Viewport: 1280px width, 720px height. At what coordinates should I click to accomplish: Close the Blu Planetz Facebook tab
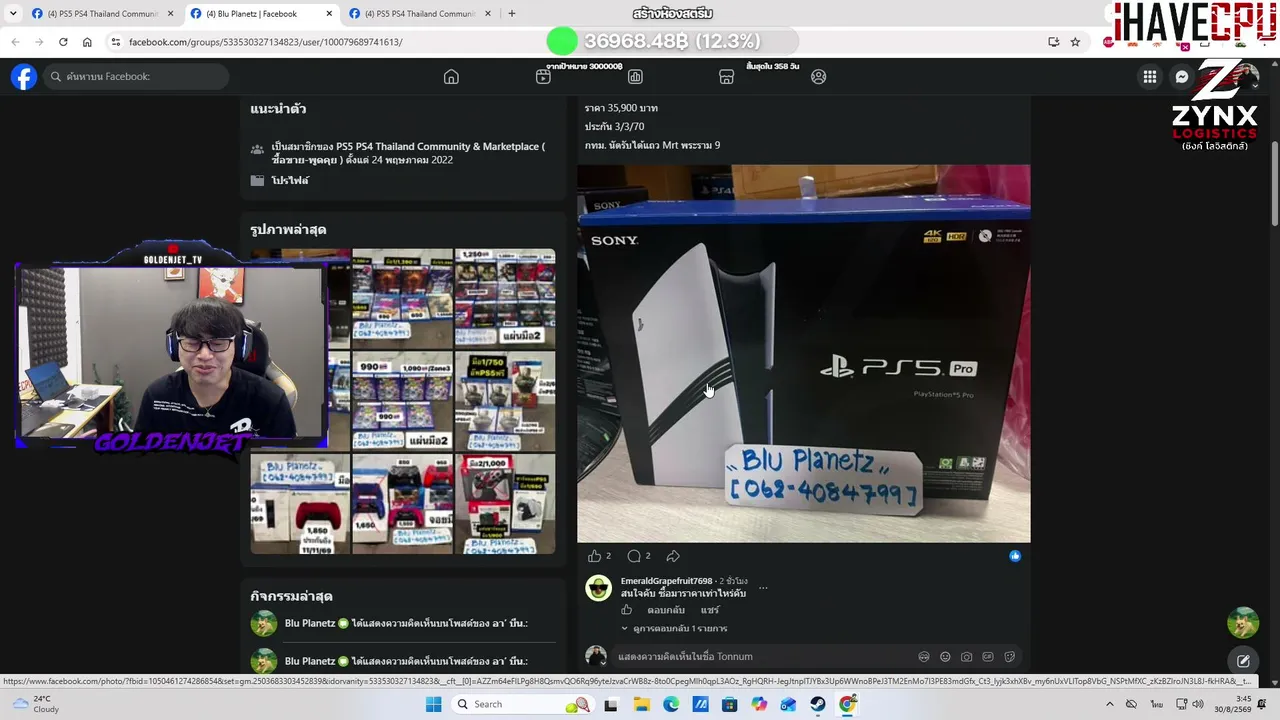click(329, 14)
